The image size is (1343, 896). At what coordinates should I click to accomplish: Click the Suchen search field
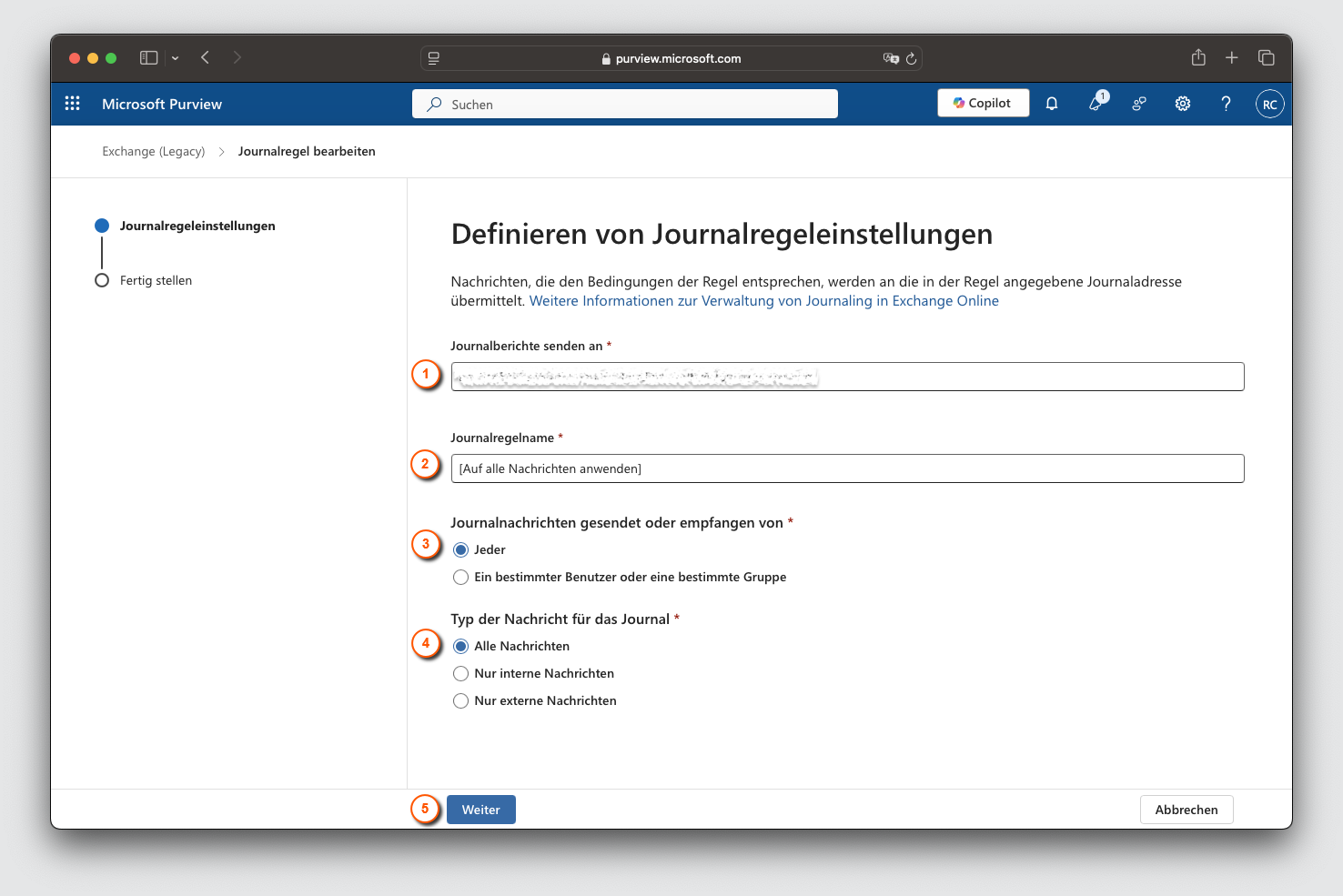625,104
